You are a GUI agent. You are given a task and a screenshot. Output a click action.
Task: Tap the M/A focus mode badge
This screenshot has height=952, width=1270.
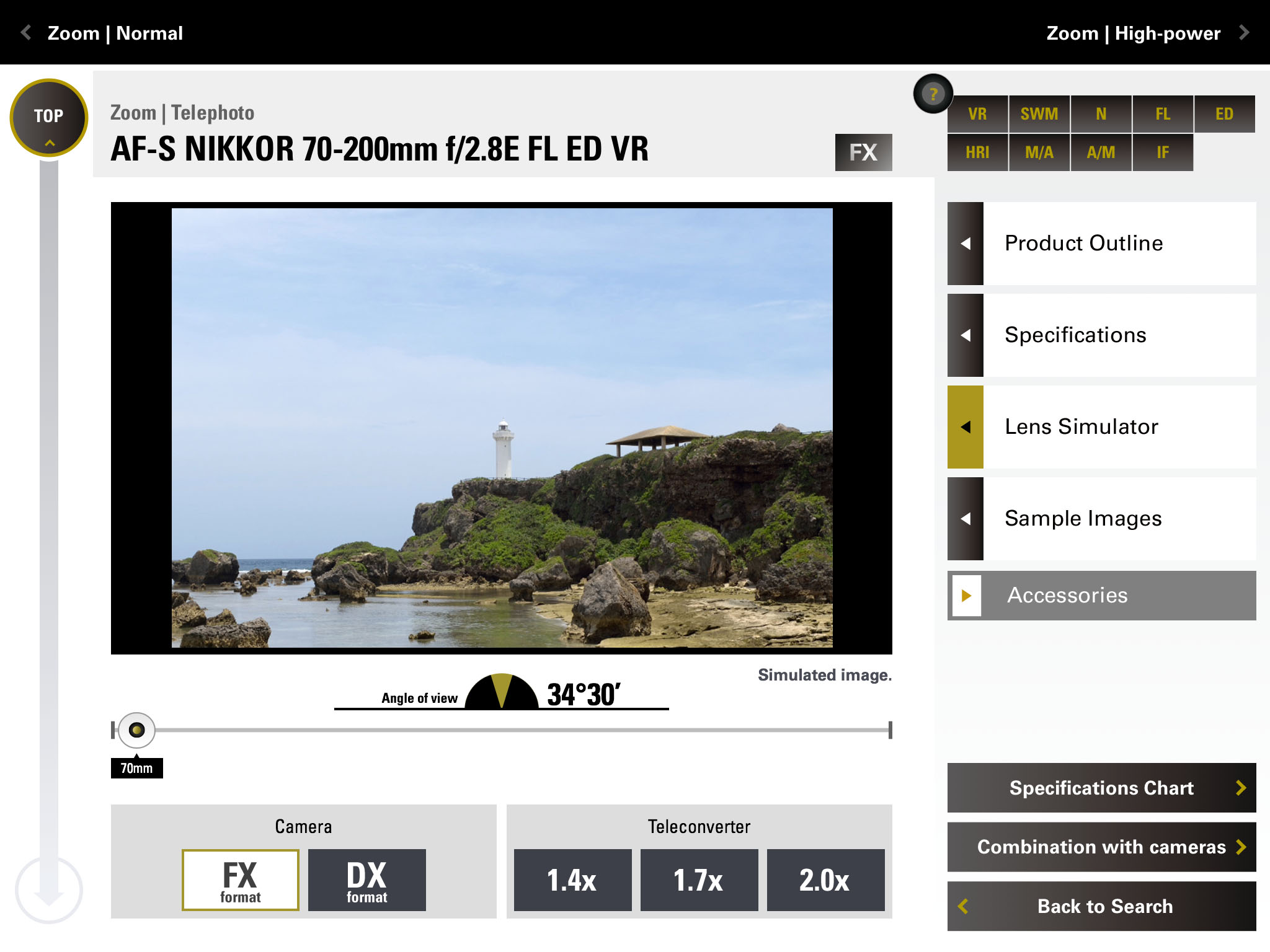tap(1039, 152)
